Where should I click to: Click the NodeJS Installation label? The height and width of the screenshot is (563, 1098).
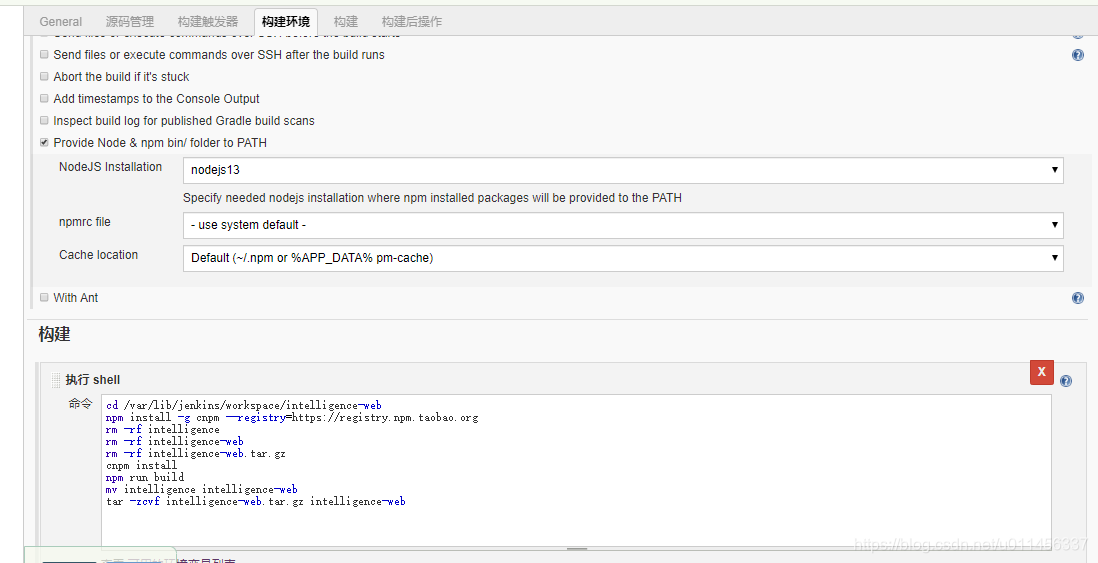(x=111, y=167)
